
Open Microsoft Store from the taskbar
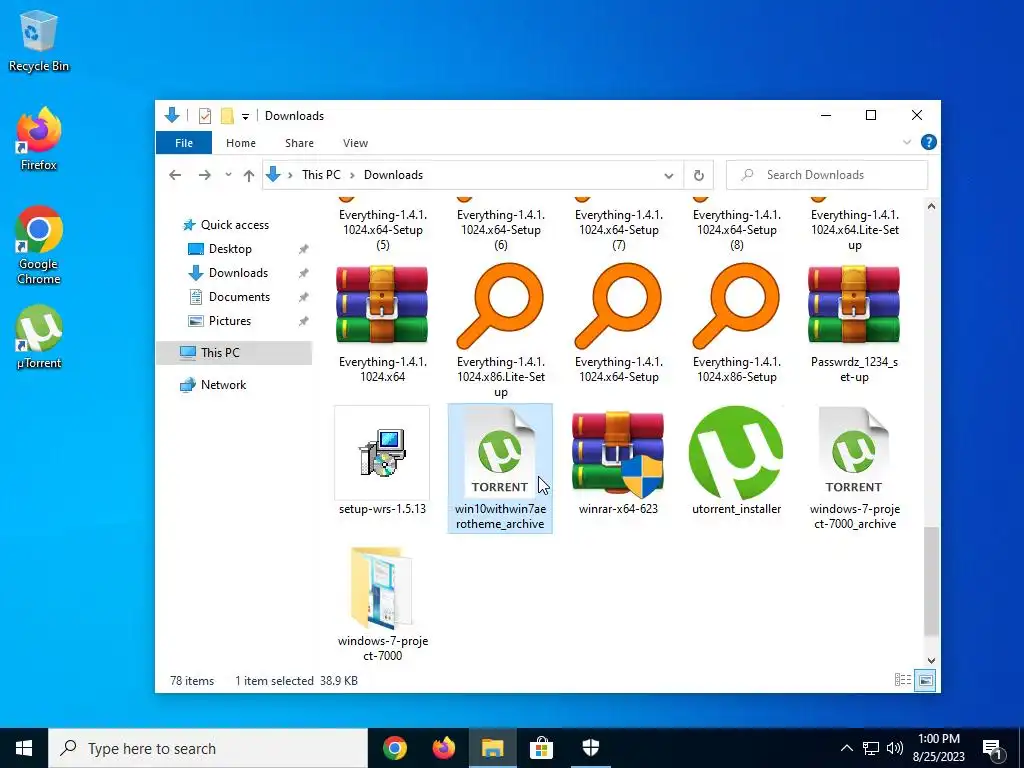541,748
